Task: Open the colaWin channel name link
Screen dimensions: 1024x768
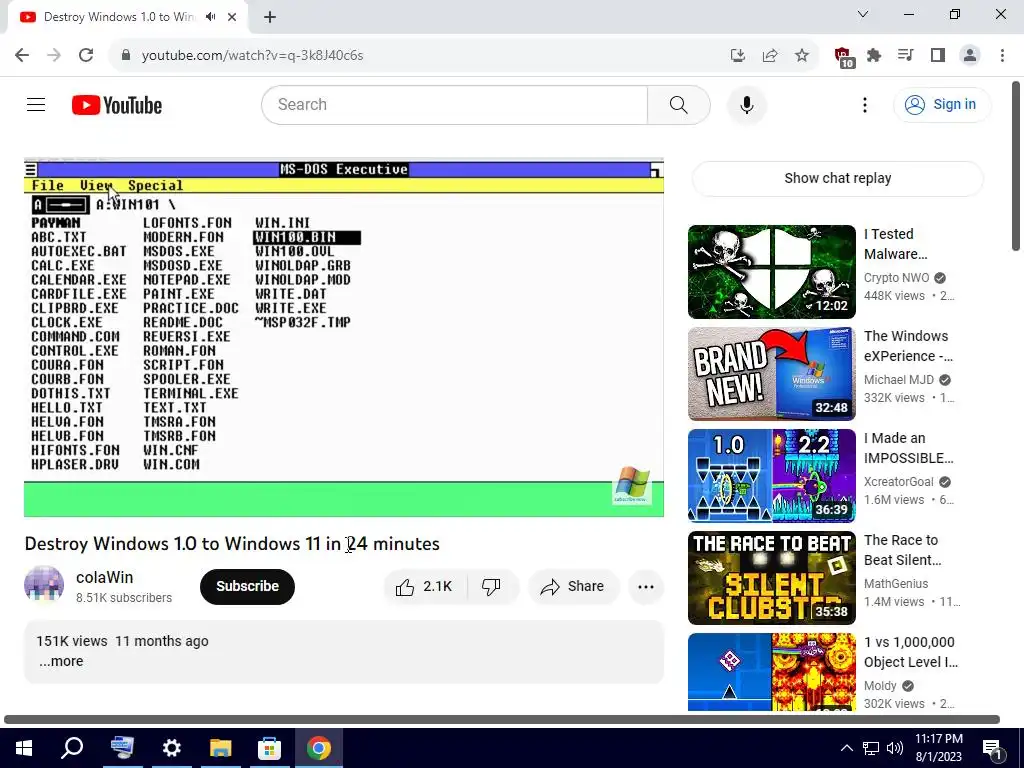Action: 104,577
